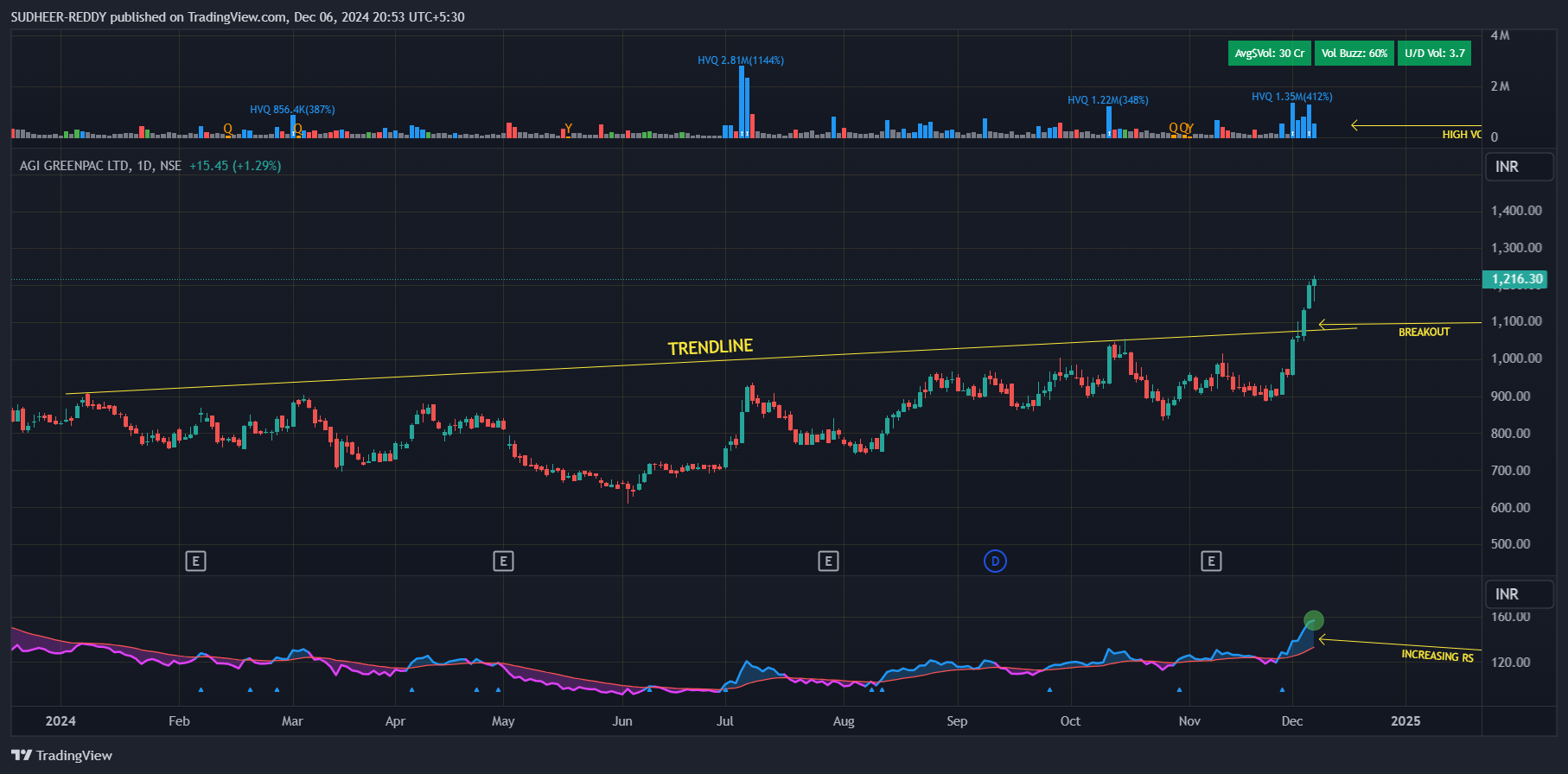Image resolution: width=1568 pixels, height=774 pixels.
Task: Click the 120.00 RS axis label
Action: pos(1511,663)
